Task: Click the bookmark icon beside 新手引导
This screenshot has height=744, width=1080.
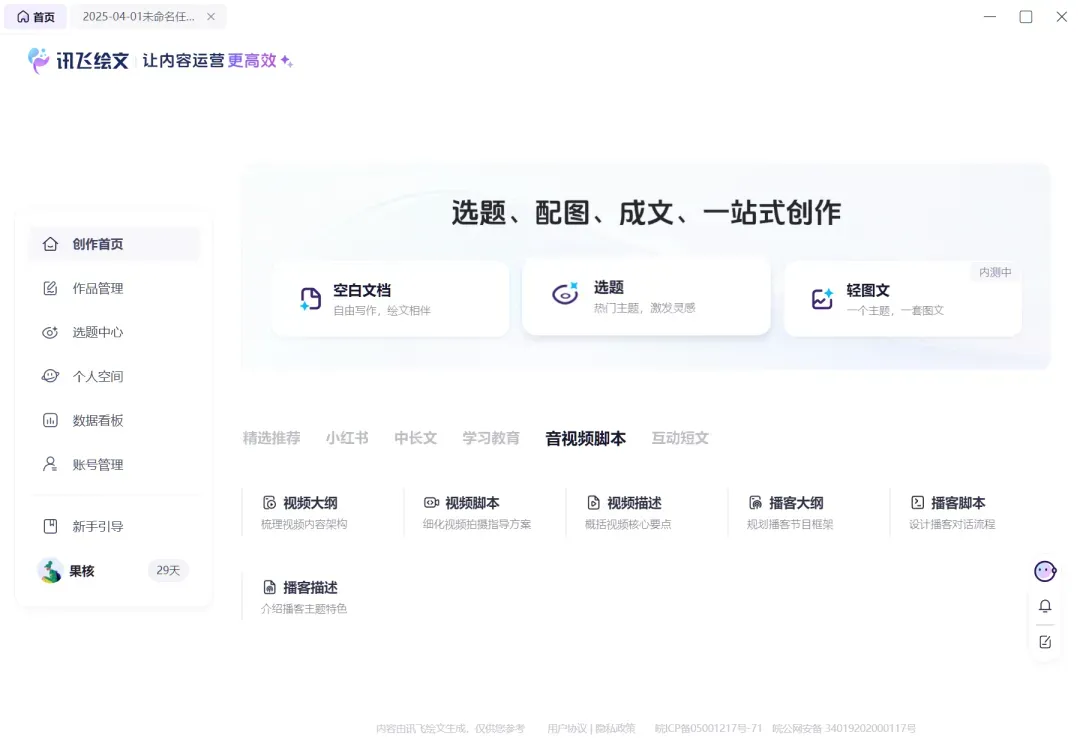Action: (50, 526)
